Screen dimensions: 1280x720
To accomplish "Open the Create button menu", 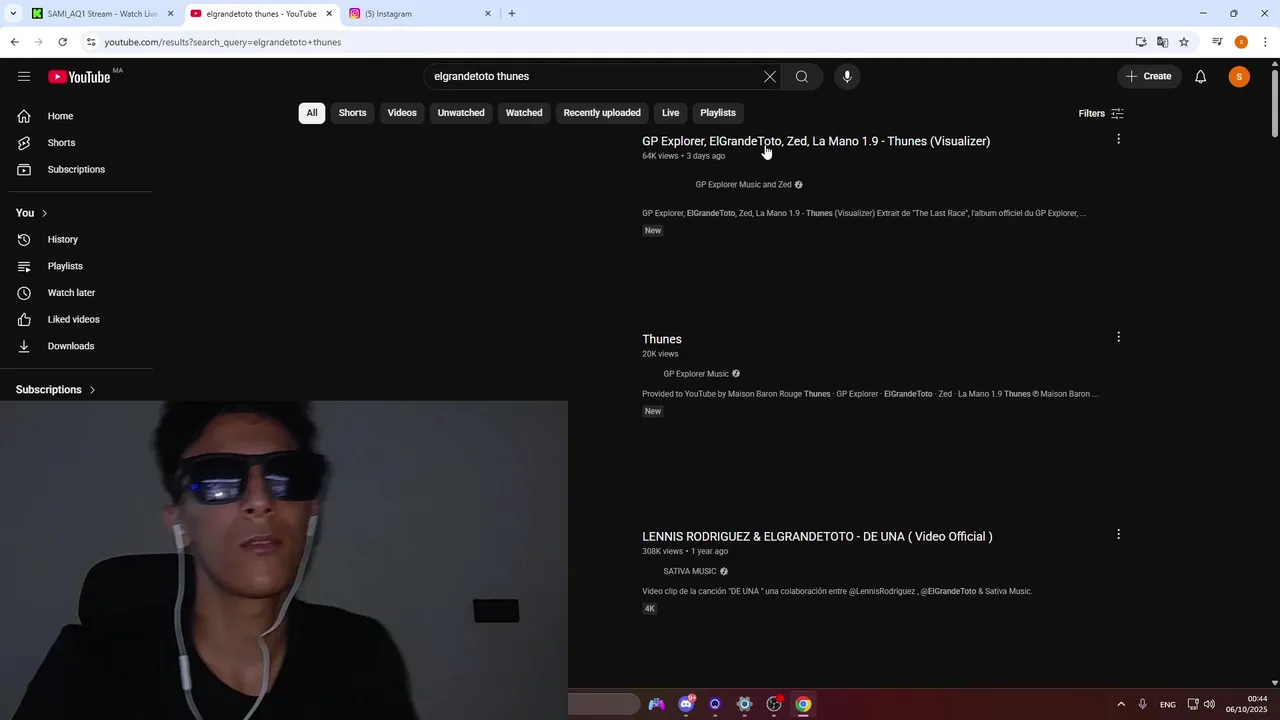I will click(x=1149, y=77).
